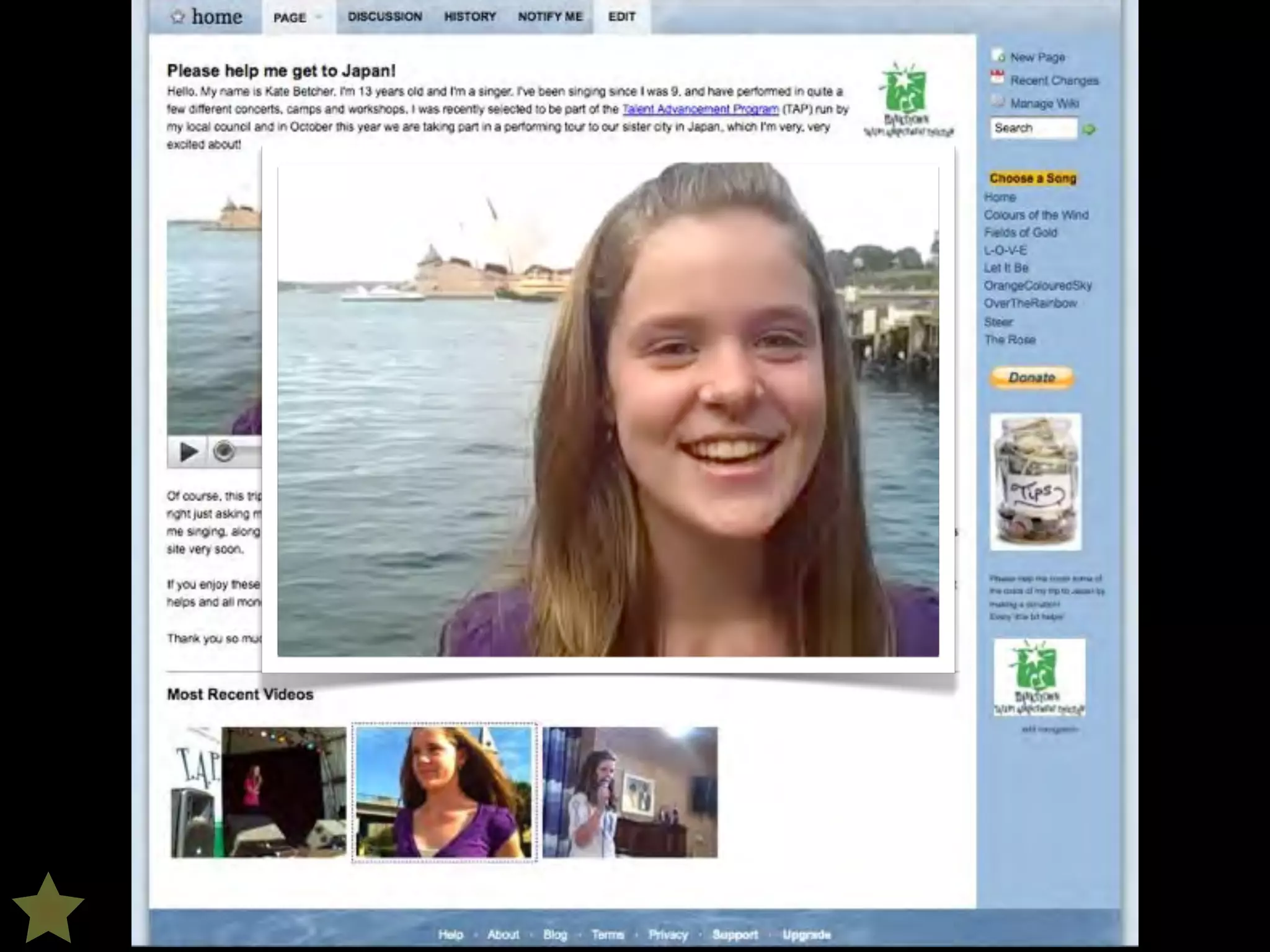Click the home star icon

(178, 17)
